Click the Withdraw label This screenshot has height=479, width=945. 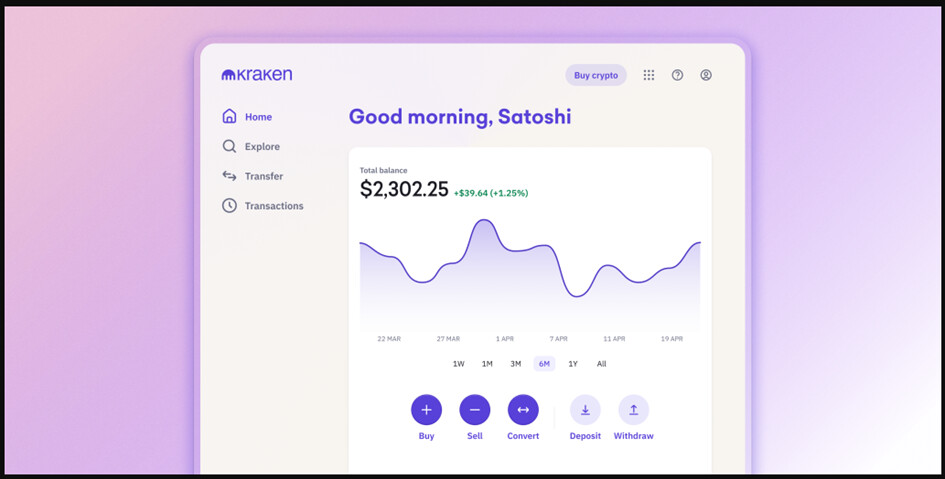point(633,436)
